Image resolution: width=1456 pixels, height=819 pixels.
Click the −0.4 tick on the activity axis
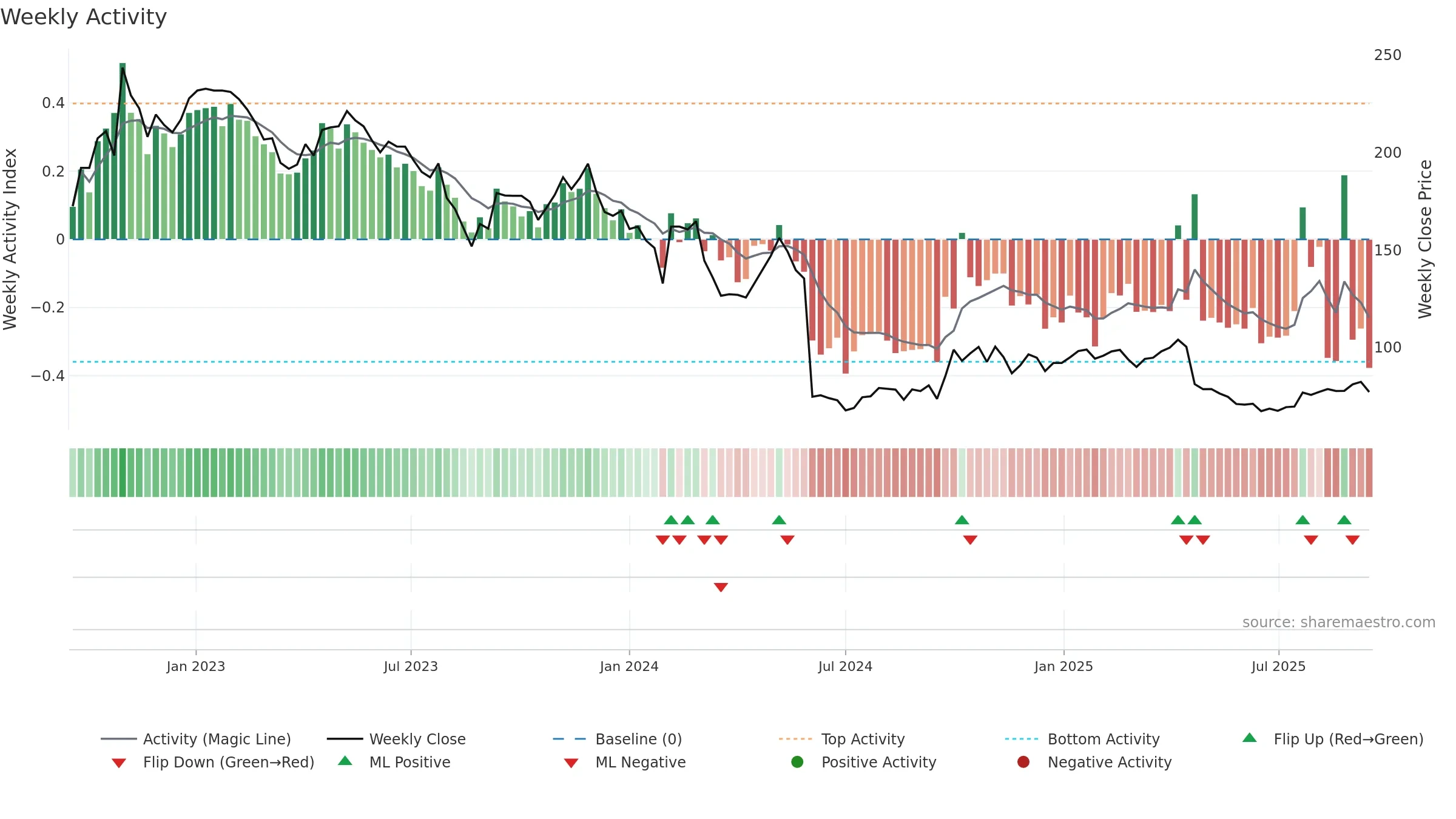[x=48, y=376]
